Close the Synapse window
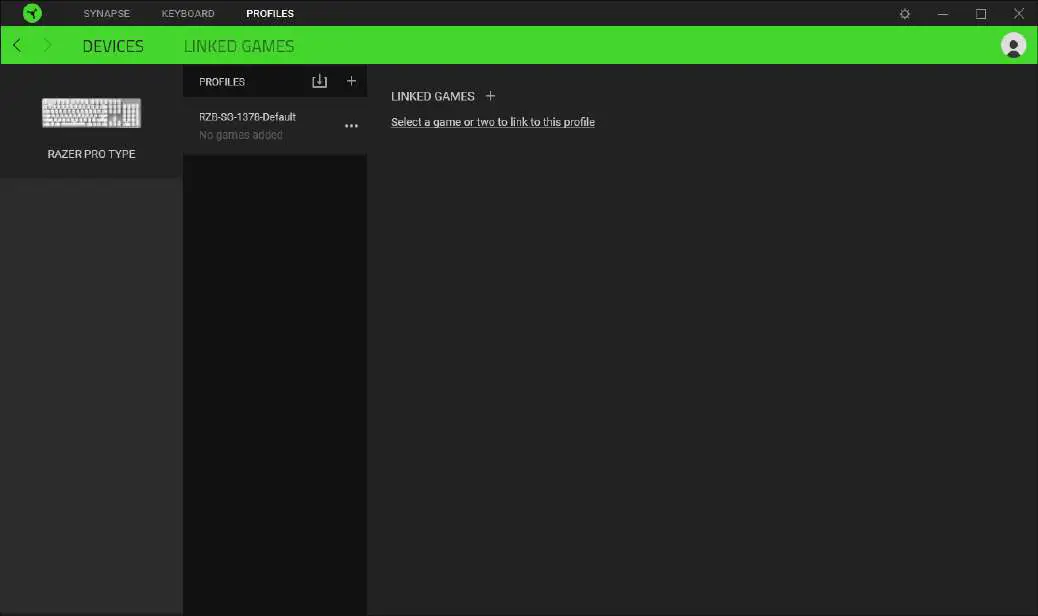The width and height of the screenshot is (1038, 616). coord(1019,13)
